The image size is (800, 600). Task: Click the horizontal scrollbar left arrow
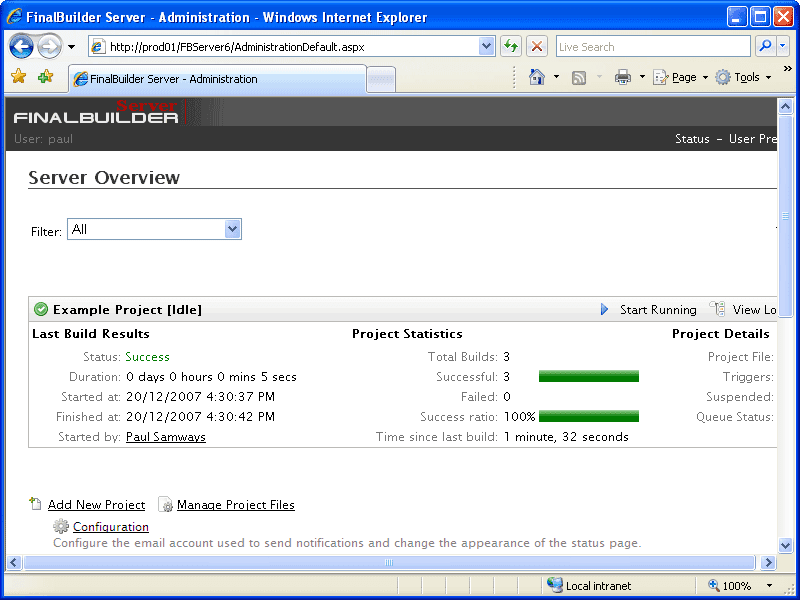point(14,563)
